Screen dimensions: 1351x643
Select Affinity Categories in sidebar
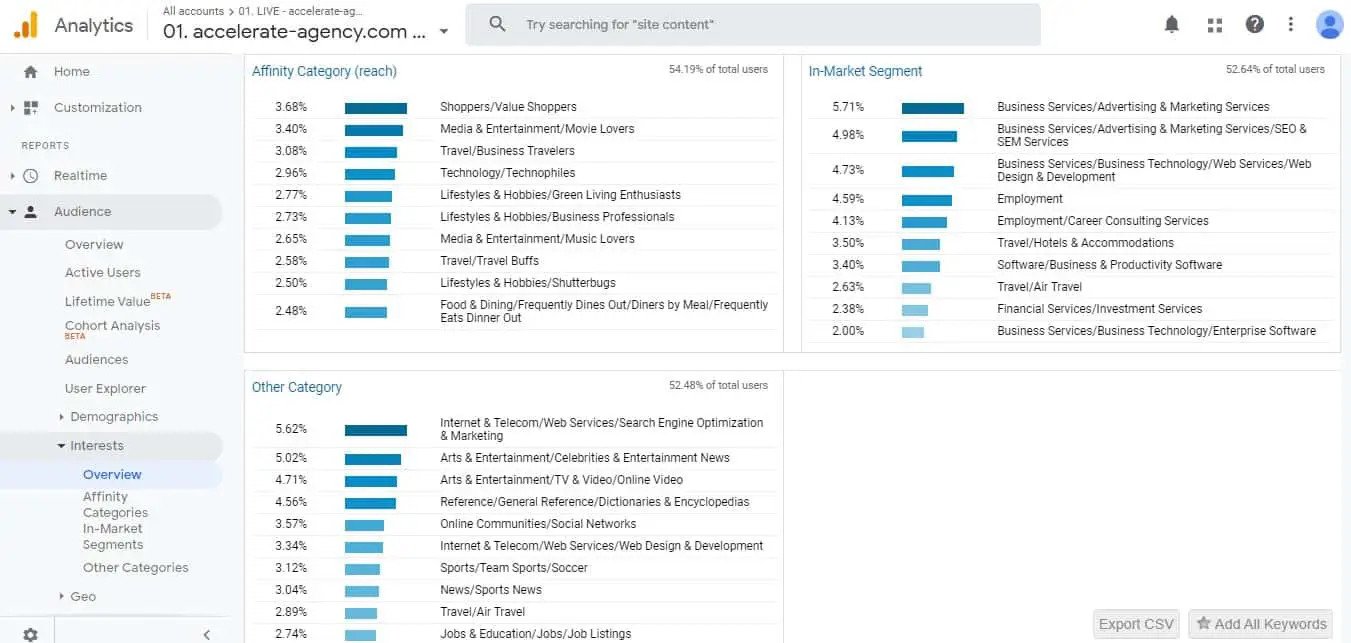coord(115,504)
